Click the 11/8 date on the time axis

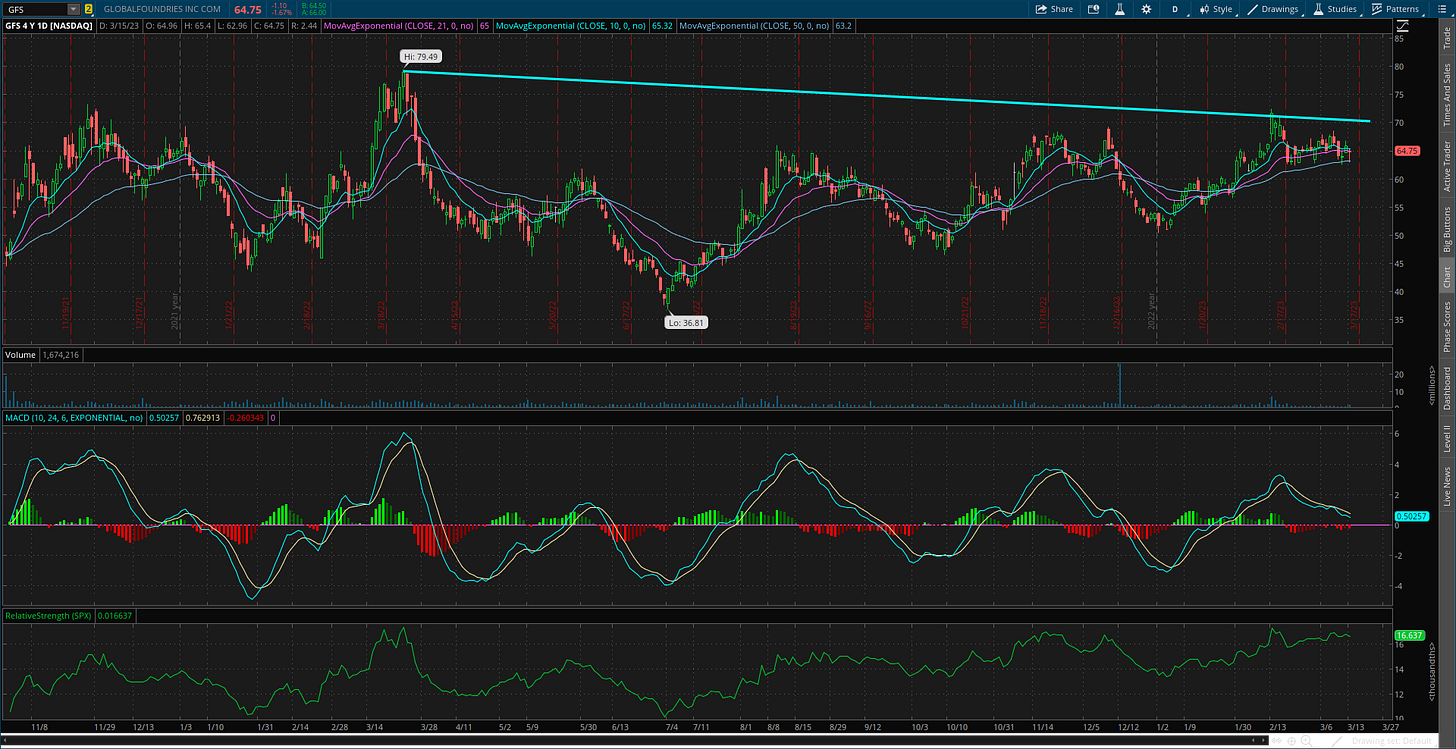tap(39, 727)
